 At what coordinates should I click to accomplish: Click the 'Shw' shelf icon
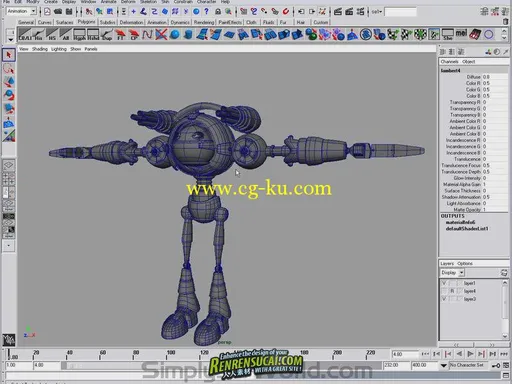click(448, 34)
